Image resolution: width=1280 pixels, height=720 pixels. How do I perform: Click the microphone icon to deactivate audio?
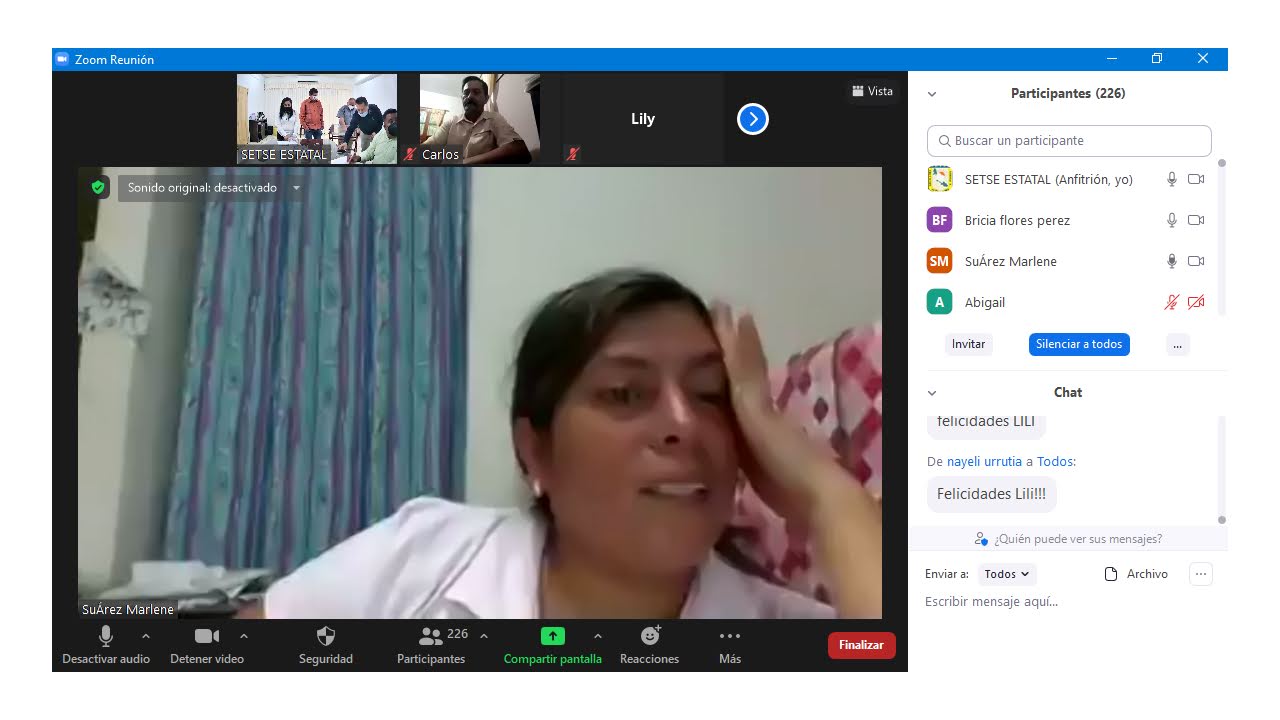106,636
